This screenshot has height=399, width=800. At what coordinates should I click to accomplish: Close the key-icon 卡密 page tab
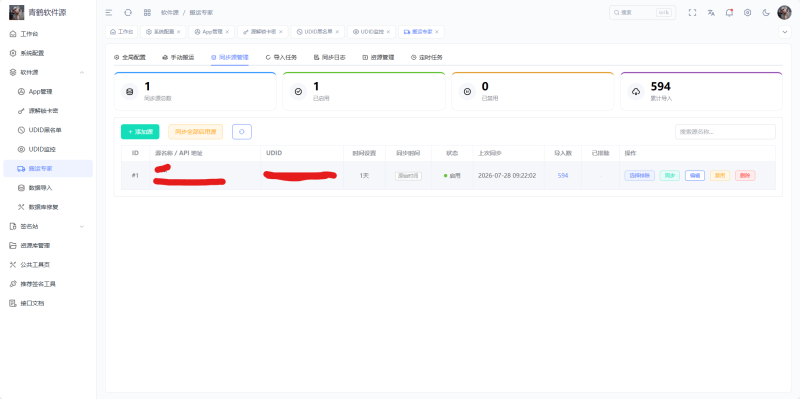(281, 32)
